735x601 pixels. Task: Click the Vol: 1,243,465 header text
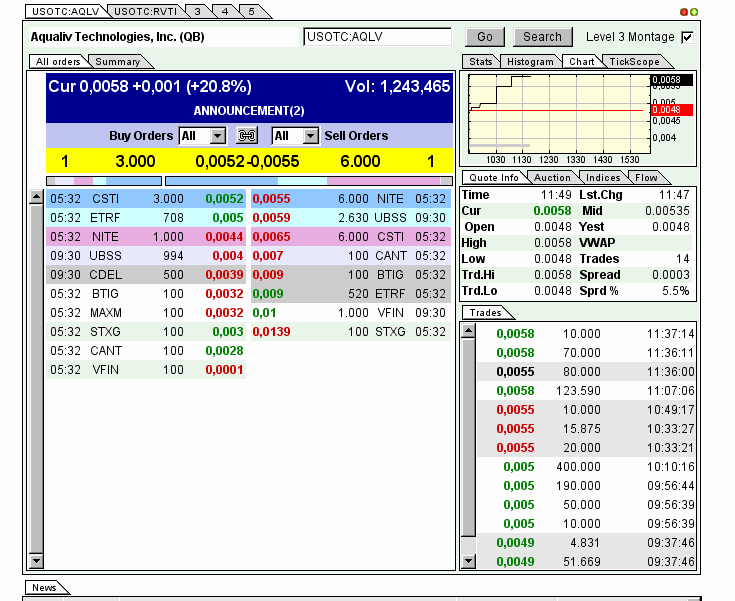click(397, 86)
